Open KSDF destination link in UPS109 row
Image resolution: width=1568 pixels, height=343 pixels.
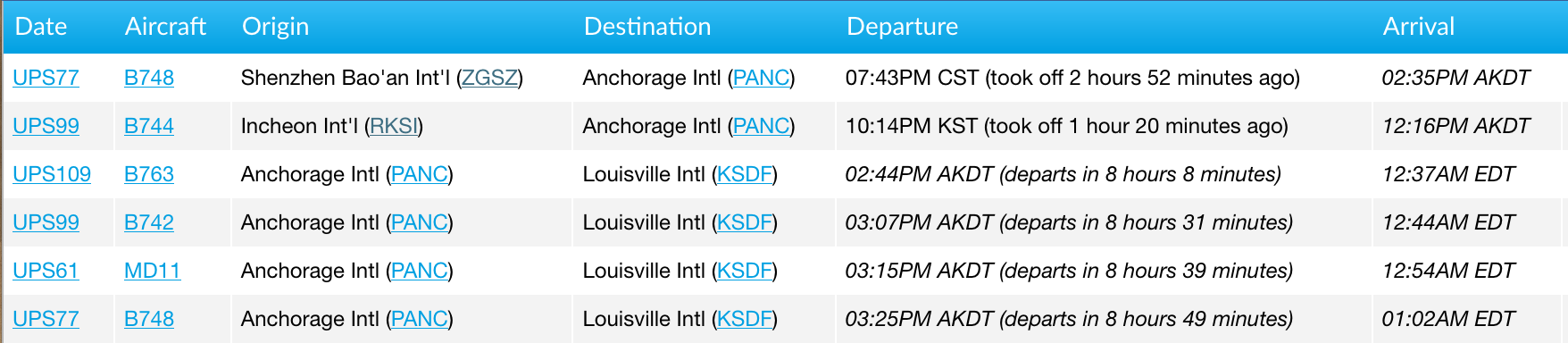(x=745, y=174)
